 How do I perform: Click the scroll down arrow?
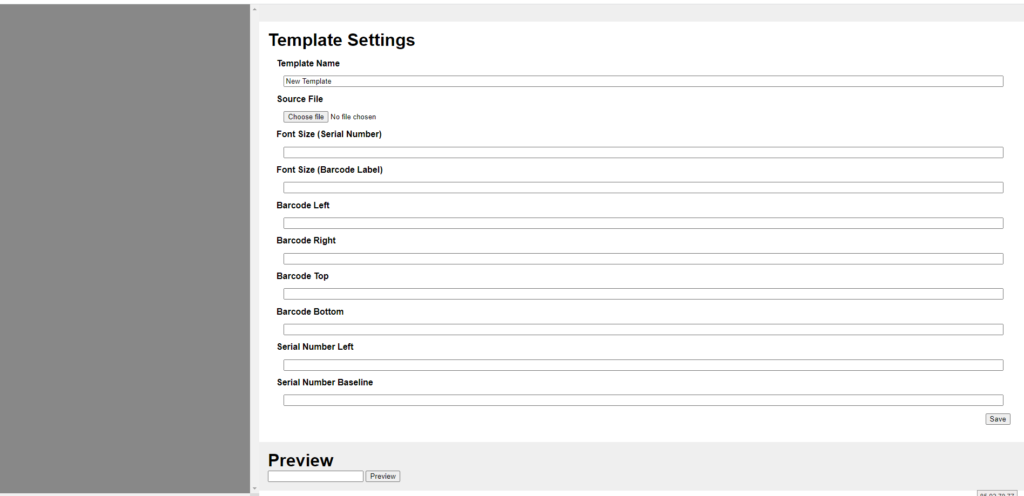[254, 488]
